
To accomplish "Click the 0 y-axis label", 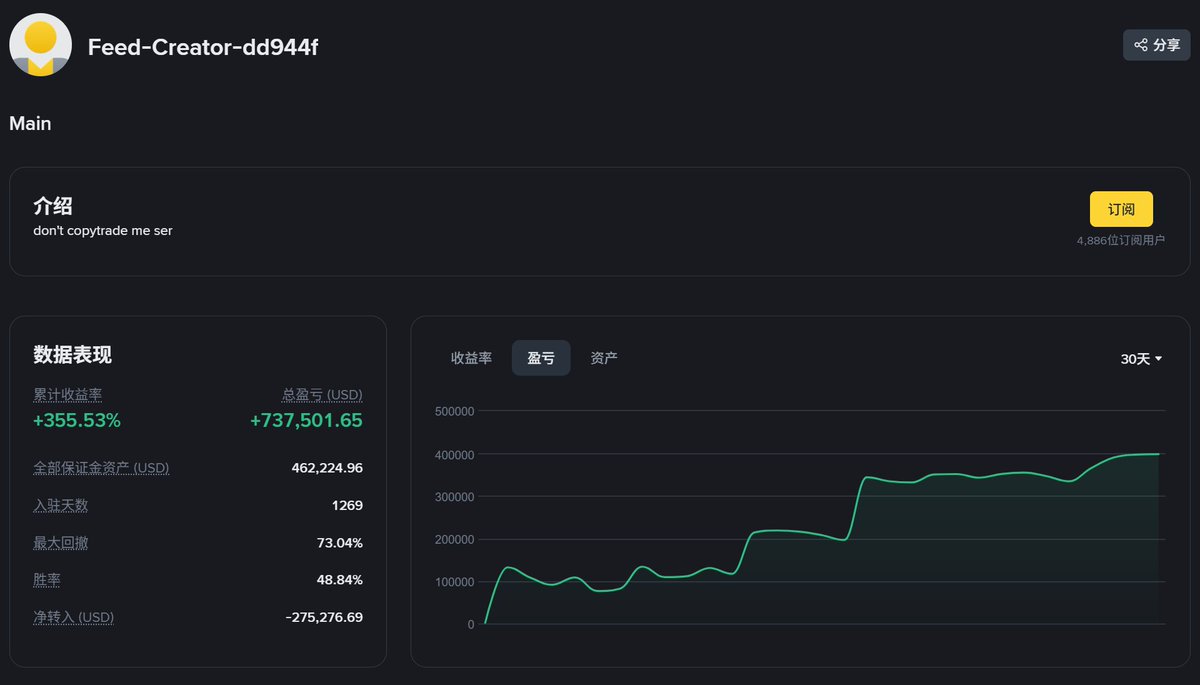I will click(x=471, y=625).
